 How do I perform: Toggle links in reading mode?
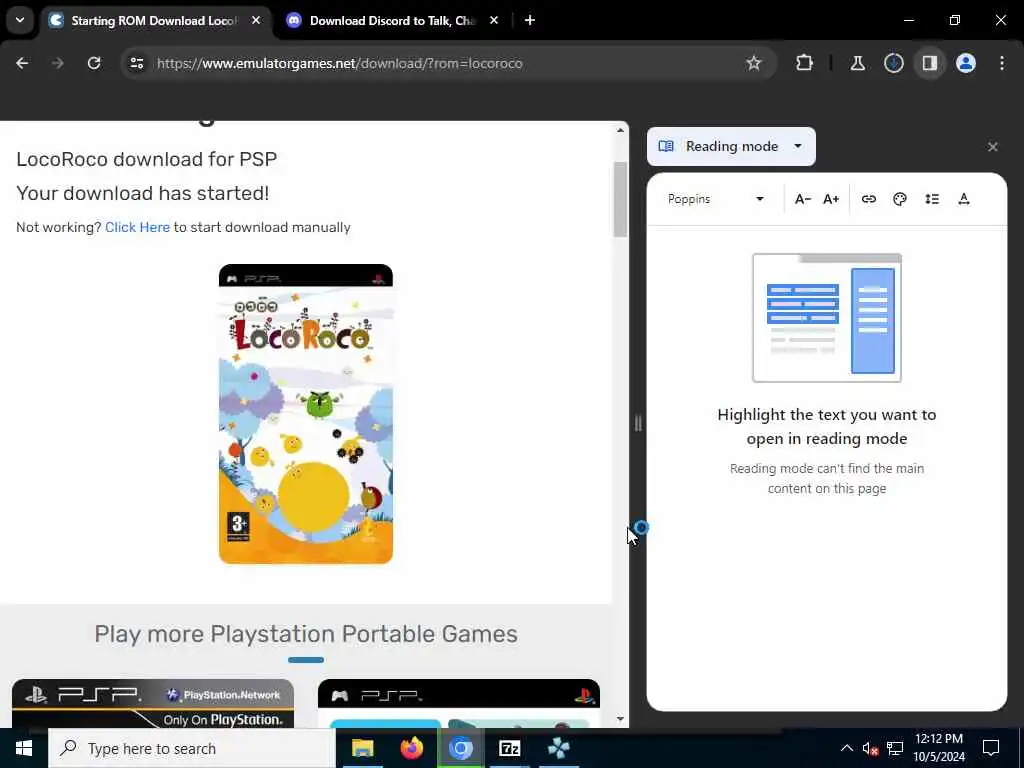coord(869,199)
